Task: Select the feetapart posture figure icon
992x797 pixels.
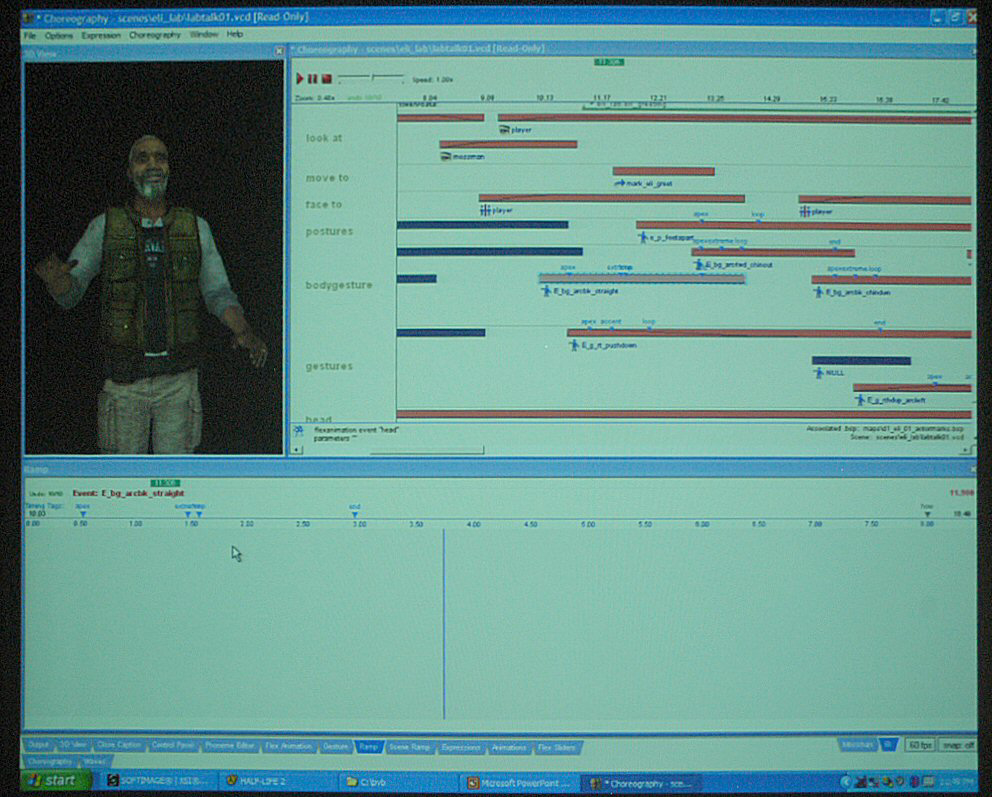Action: [643, 237]
